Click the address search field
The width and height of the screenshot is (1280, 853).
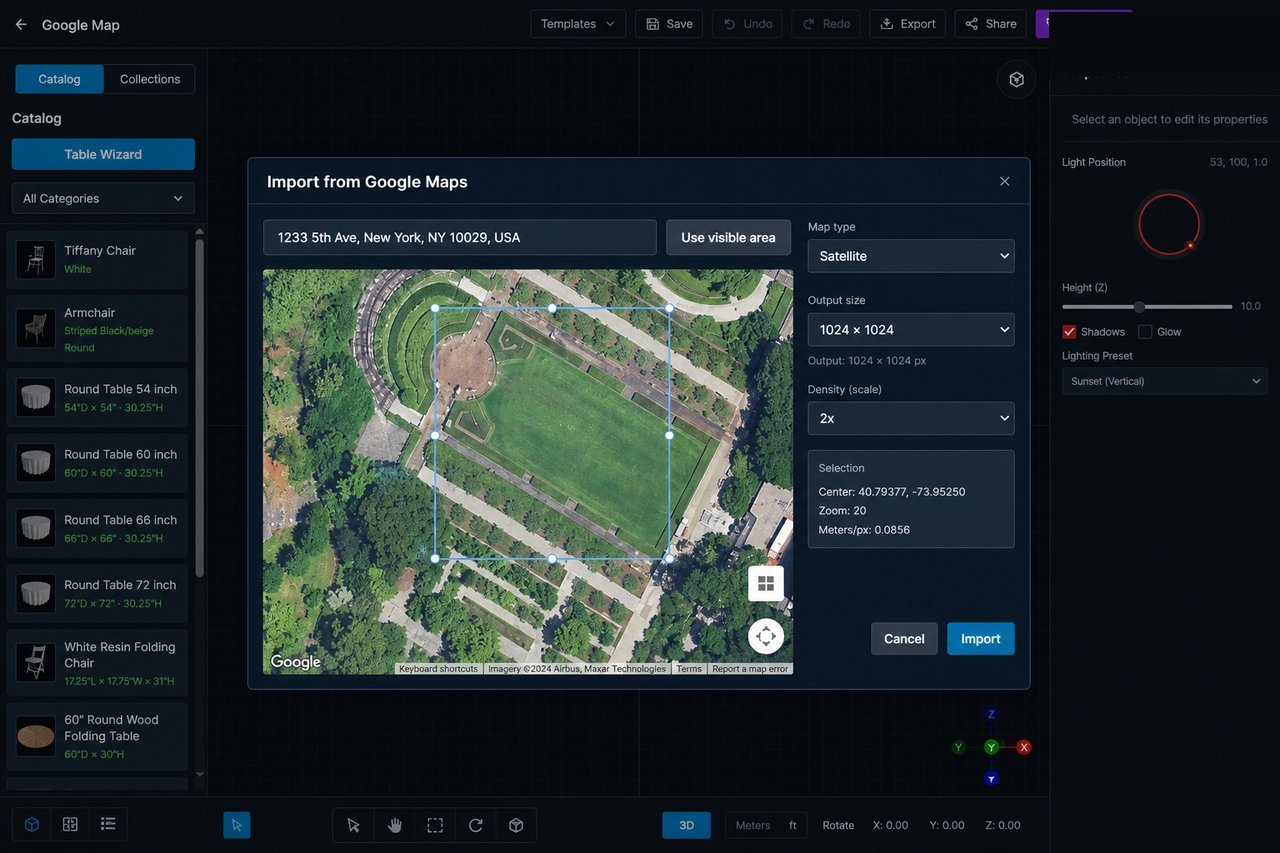coord(460,238)
